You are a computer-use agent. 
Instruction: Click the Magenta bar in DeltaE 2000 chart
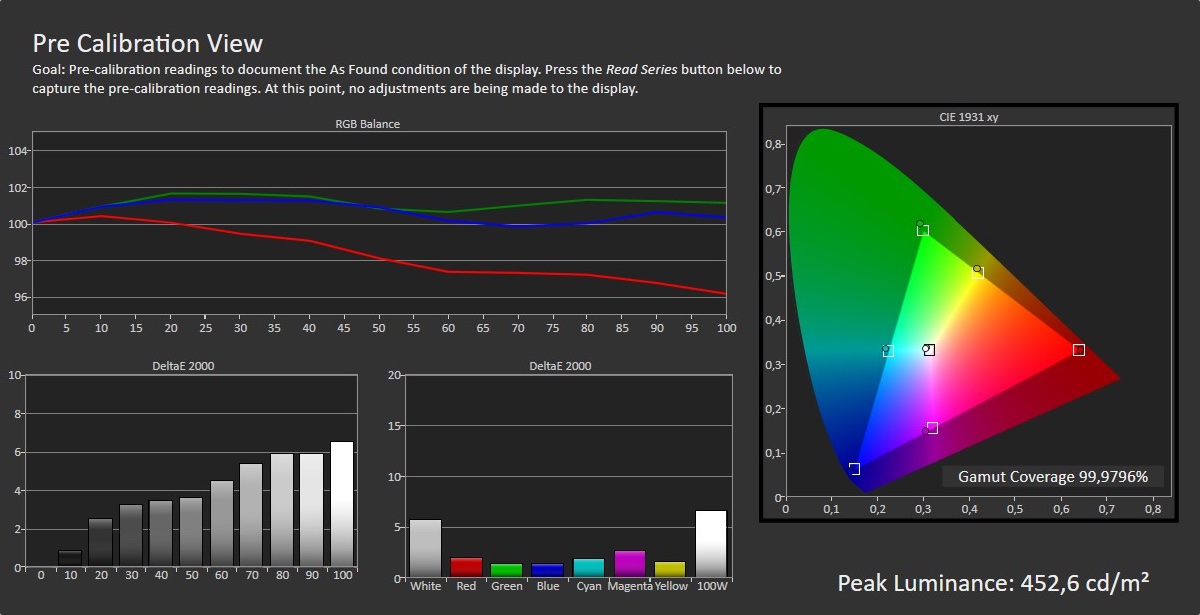tap(630, 563)
